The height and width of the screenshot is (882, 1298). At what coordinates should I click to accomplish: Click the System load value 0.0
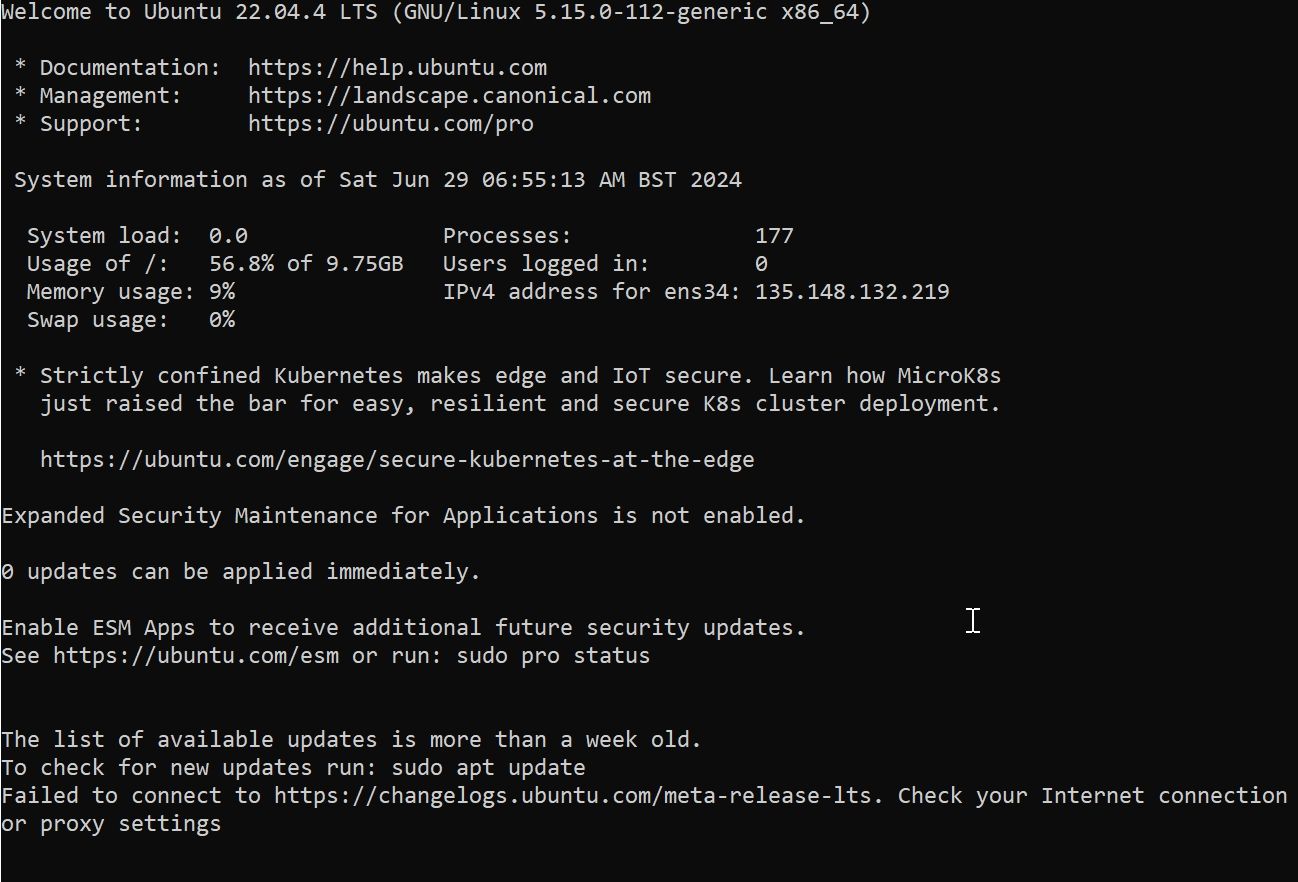228,236
